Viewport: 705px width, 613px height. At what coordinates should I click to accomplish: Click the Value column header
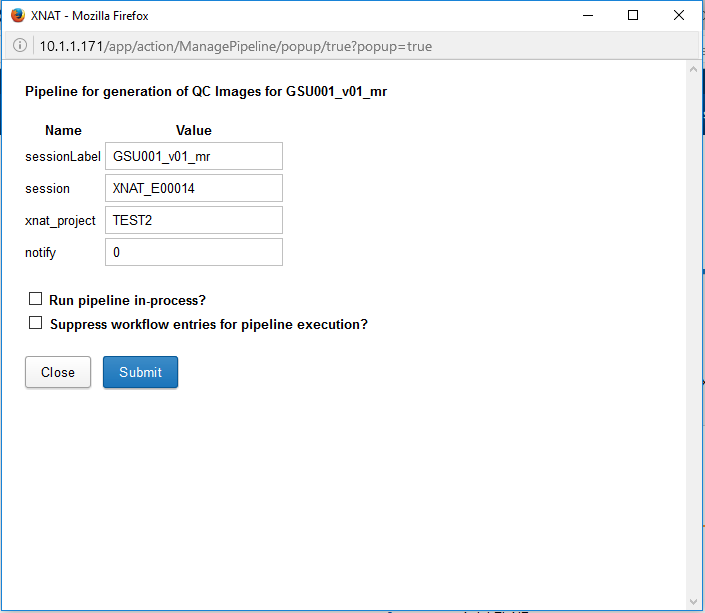[x=193, y=130]
